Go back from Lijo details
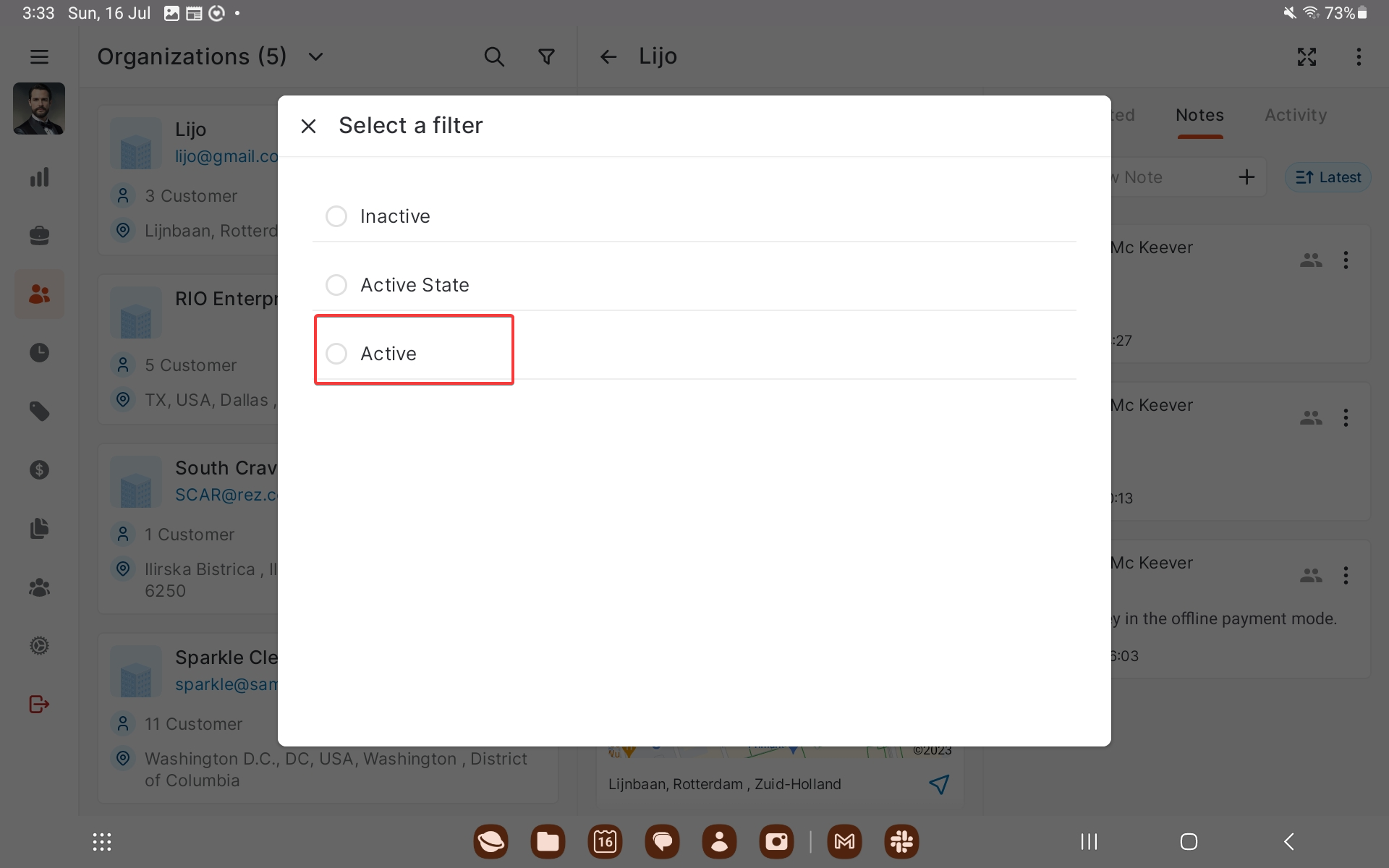 (x=608, y=56)
